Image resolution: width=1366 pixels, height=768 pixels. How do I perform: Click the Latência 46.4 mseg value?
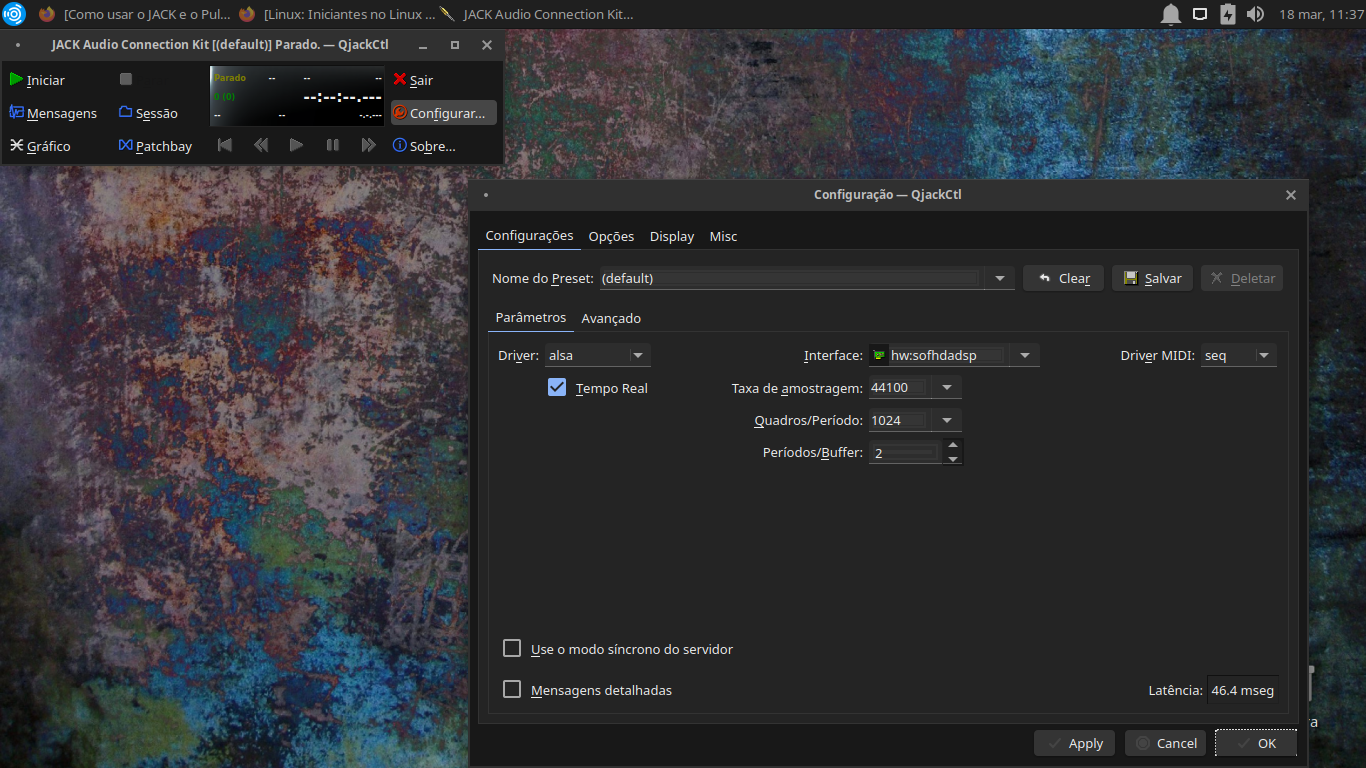(x=1242, y=690)
